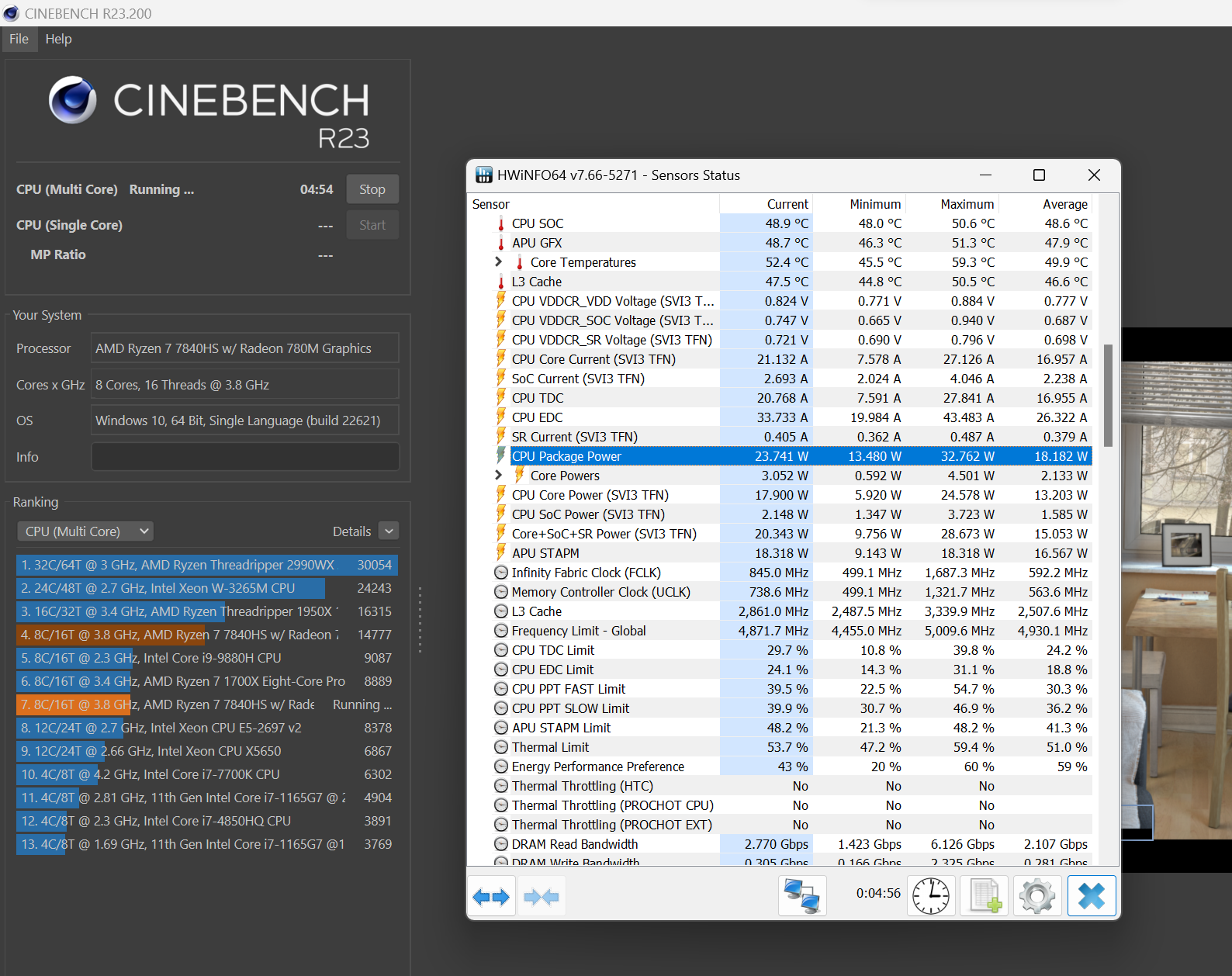Click the HWiNFO collapse window arrows icon
The height and width of the screenshot is (976, 1232).
click(542, 897)
